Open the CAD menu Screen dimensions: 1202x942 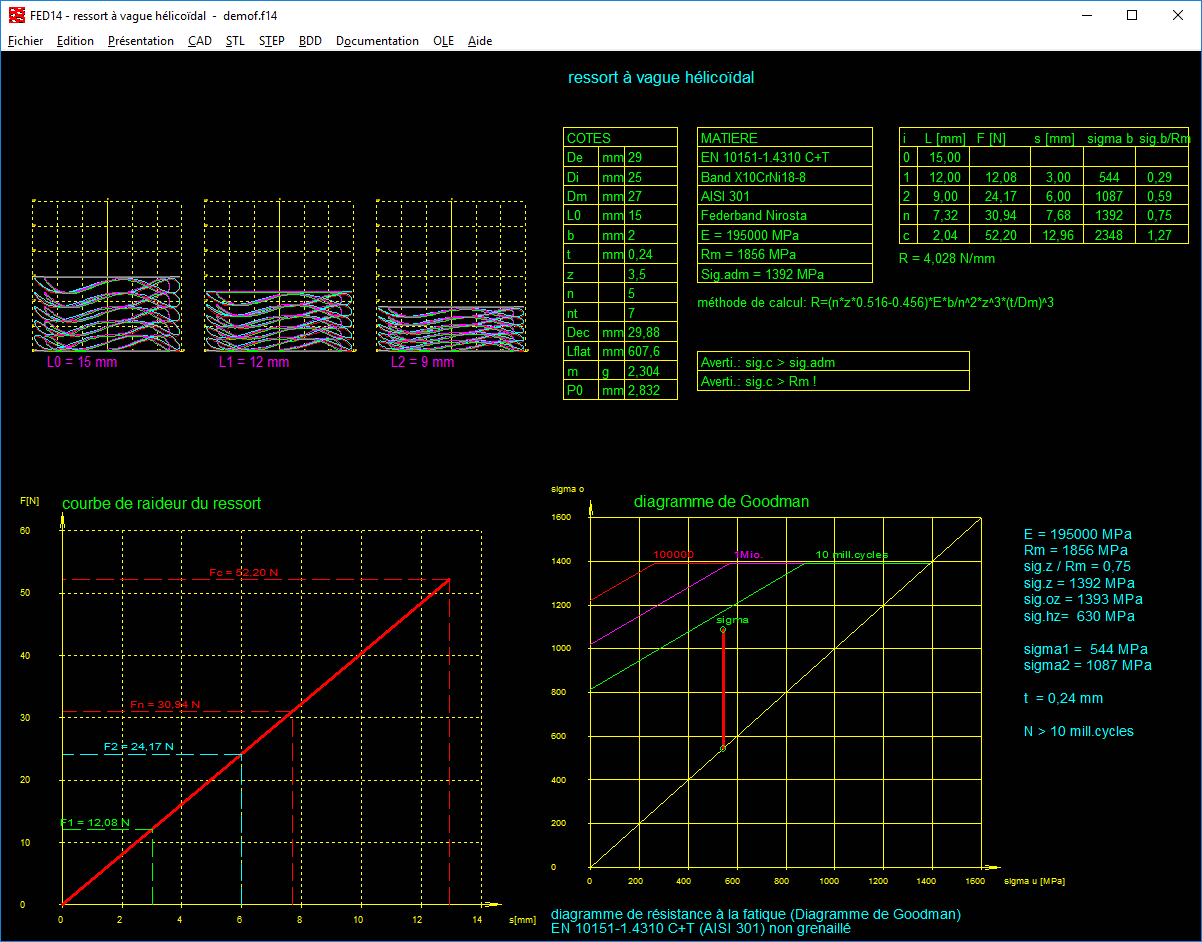click(199, 41)
